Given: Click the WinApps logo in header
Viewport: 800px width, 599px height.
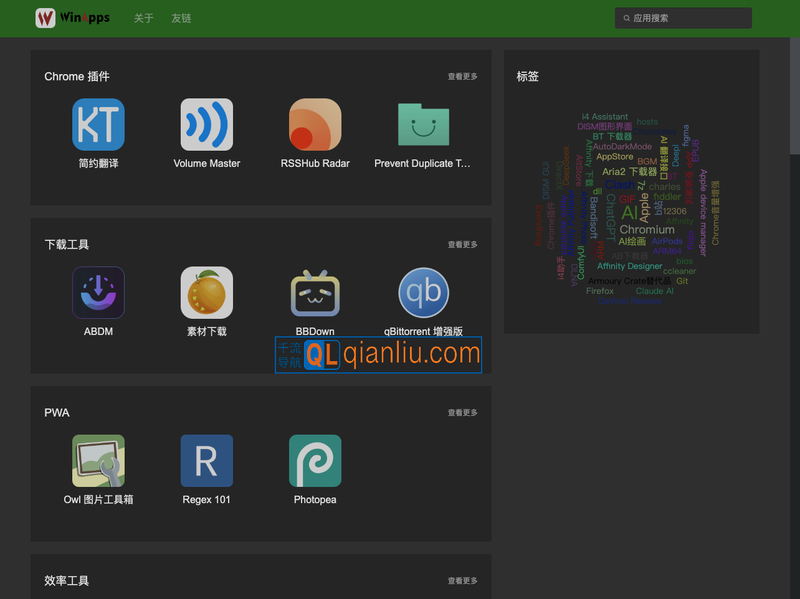Looking at the screenshot, I should click(72, 18).
